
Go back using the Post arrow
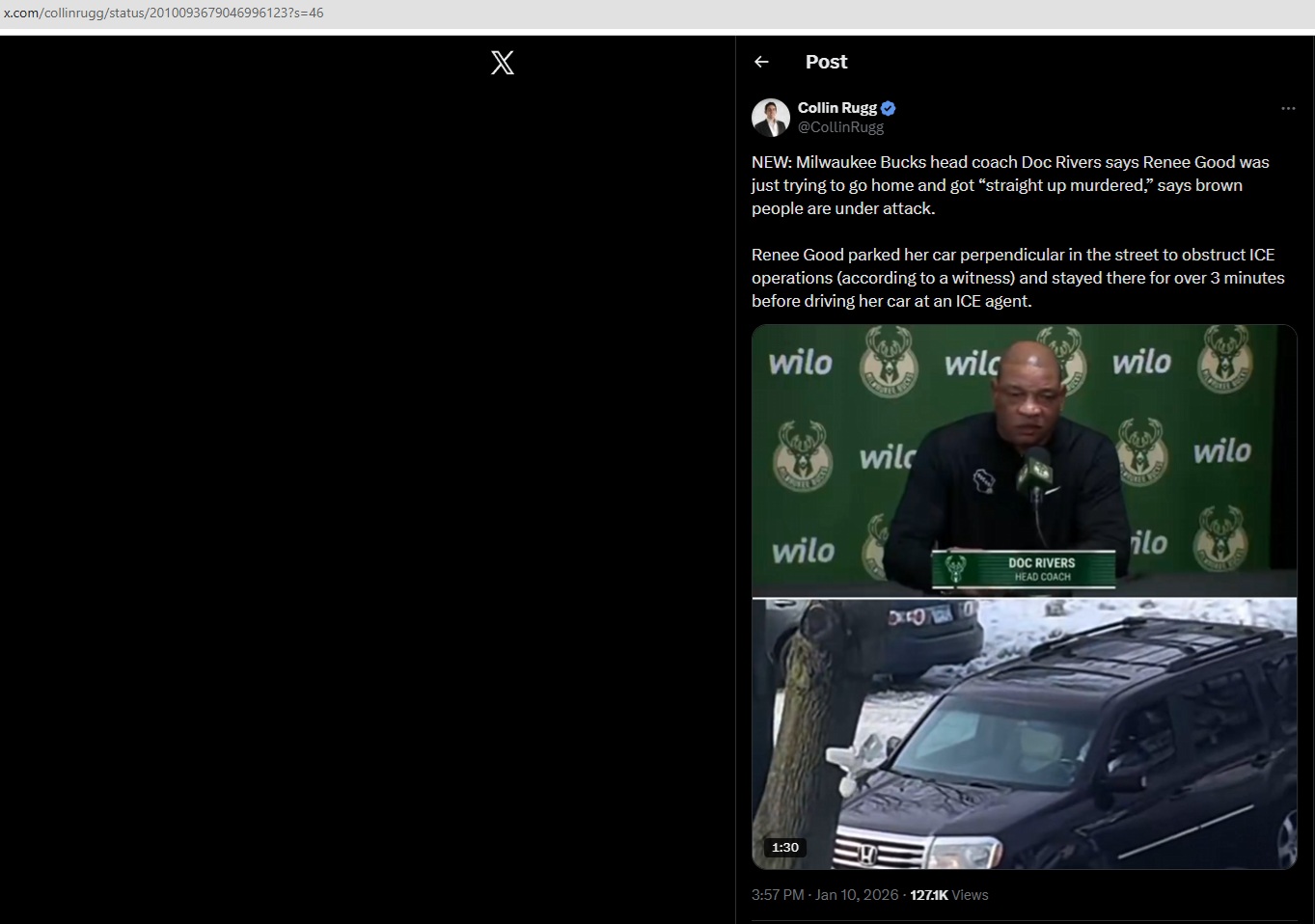pos(762,62)
